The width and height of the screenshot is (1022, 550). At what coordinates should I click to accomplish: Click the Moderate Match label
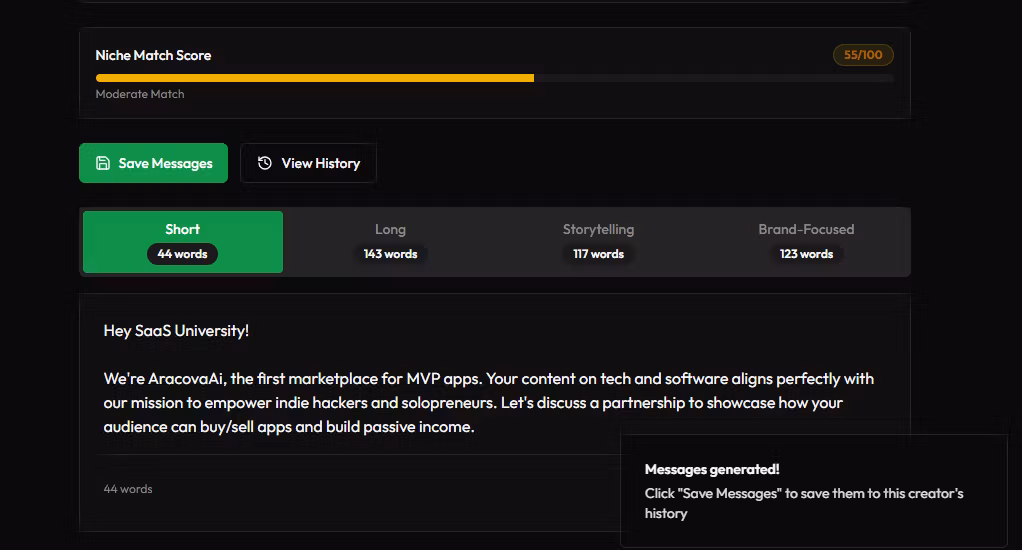tap(140, 94)
